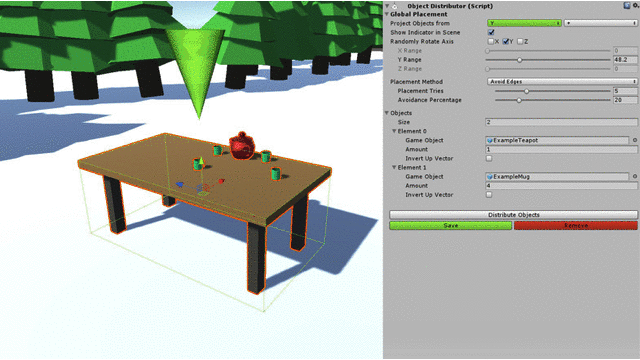The height and width of the screenshot is (360, 640).
Task: Click the Distribute Objects button
Action: [513, 215]
